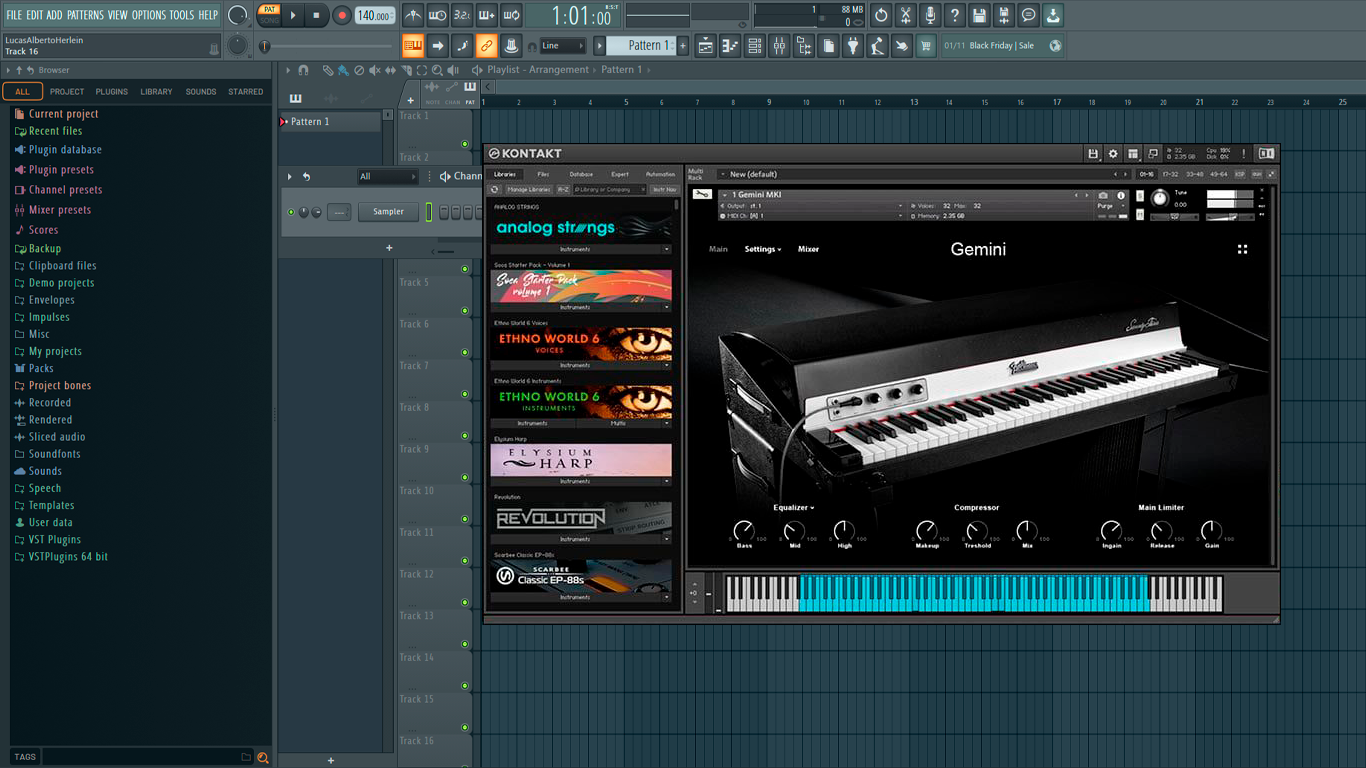
Task: Open Plugin database in browser
Action: pyautogui.click(x=65, y=150)
